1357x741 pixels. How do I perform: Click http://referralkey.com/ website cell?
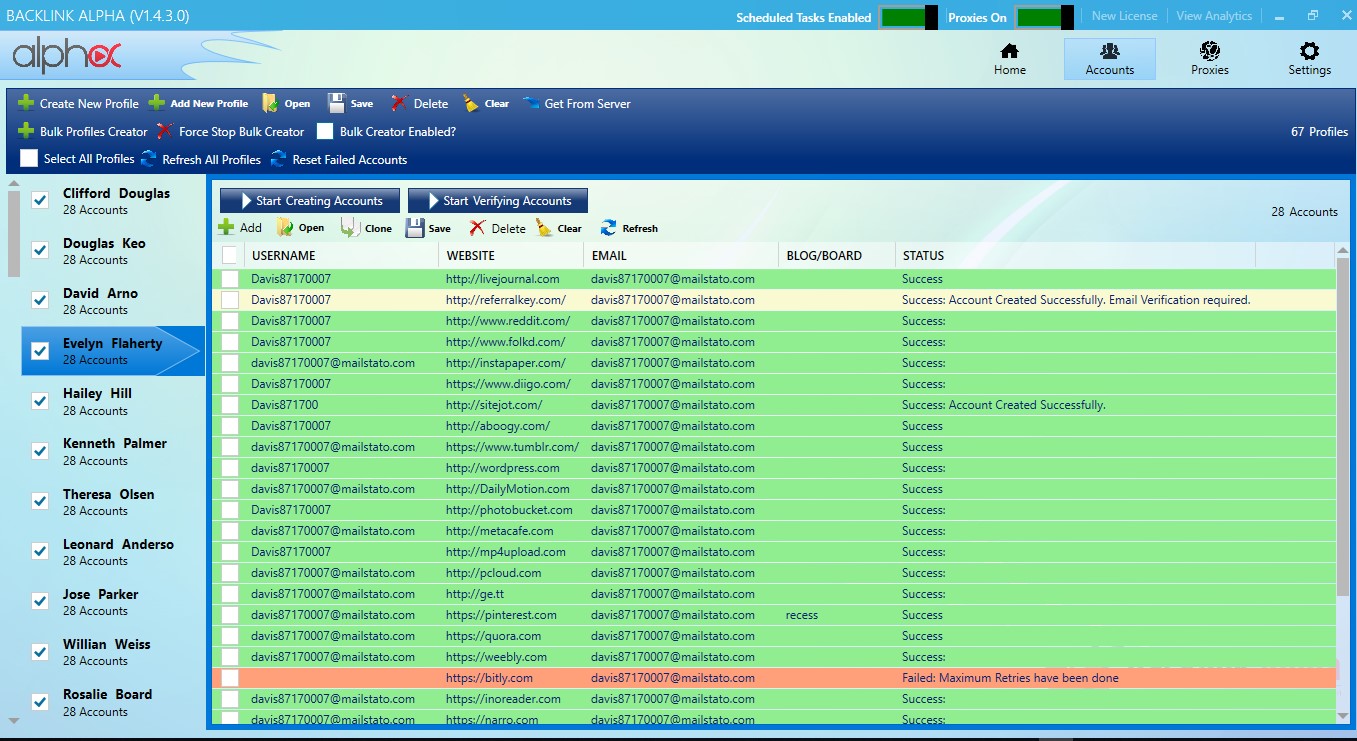coord(506,300)
